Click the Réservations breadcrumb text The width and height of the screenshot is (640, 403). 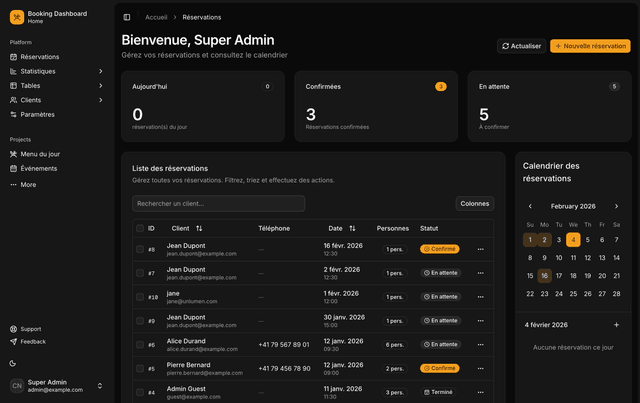pyautogui.click(x=202, y=17)
